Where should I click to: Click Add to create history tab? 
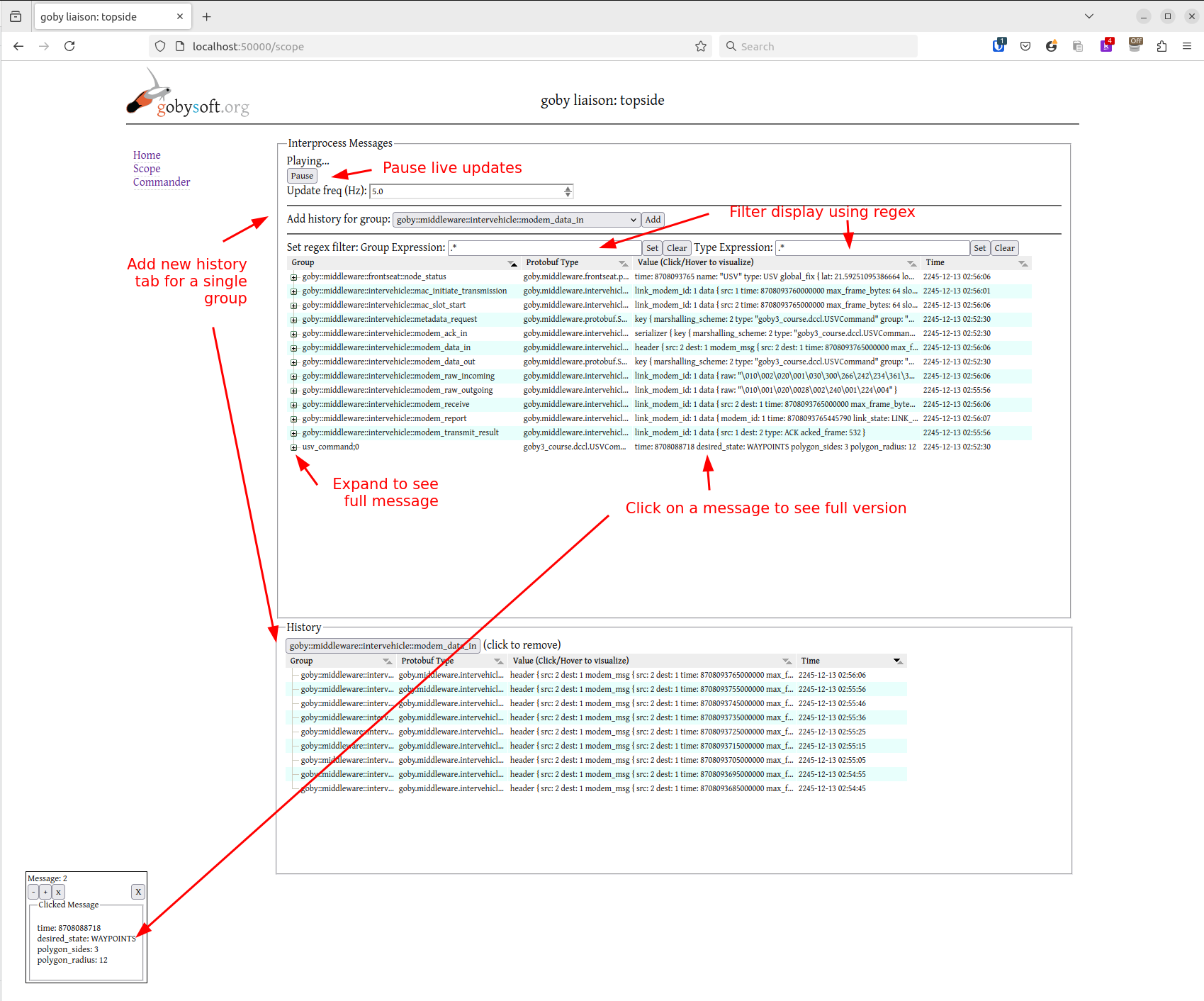[653, 220]
